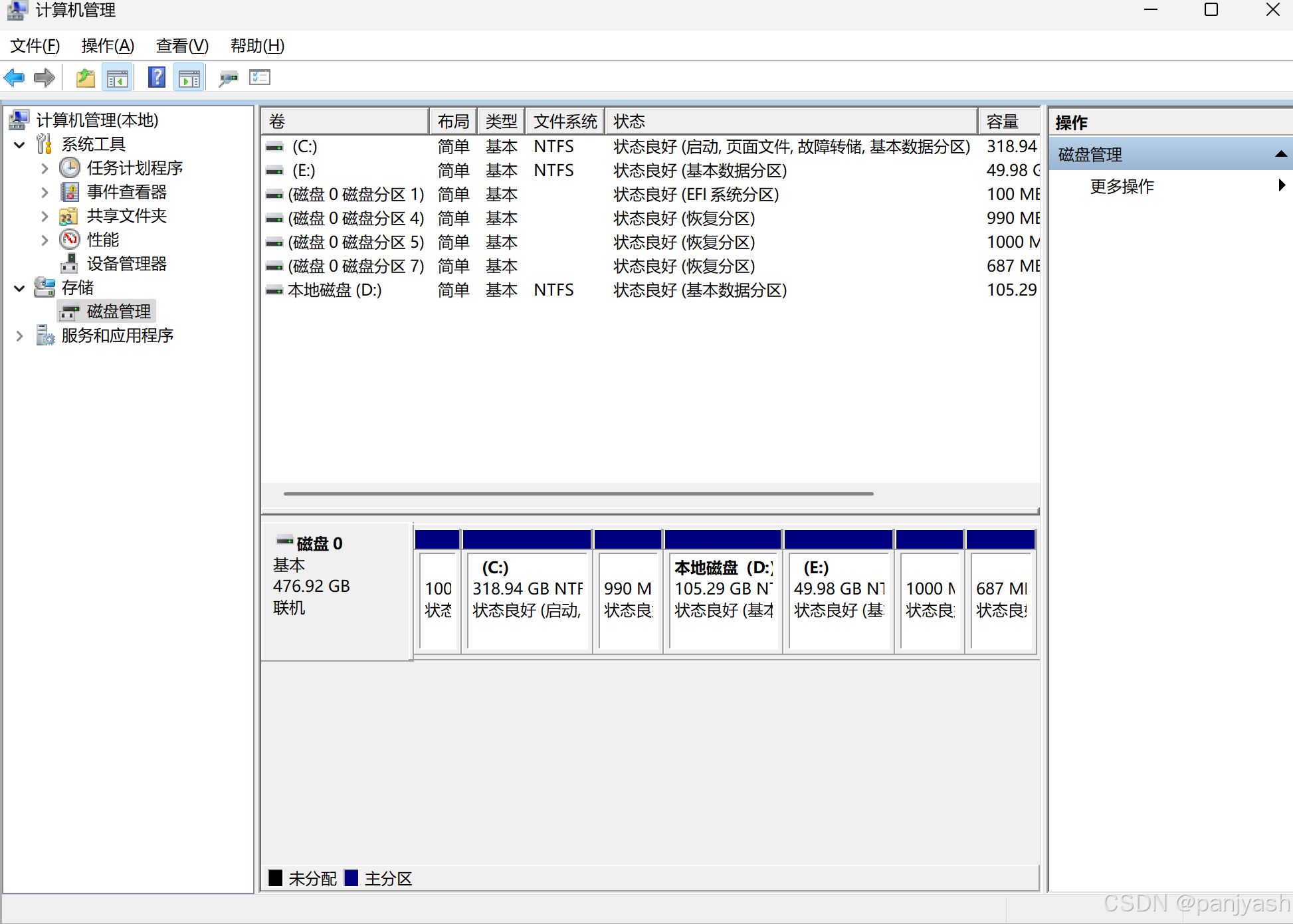This screenshot has width=1293, height=924.
Task: Click the disk connection settings toolbar icon
Action: [x=228, y=78]
